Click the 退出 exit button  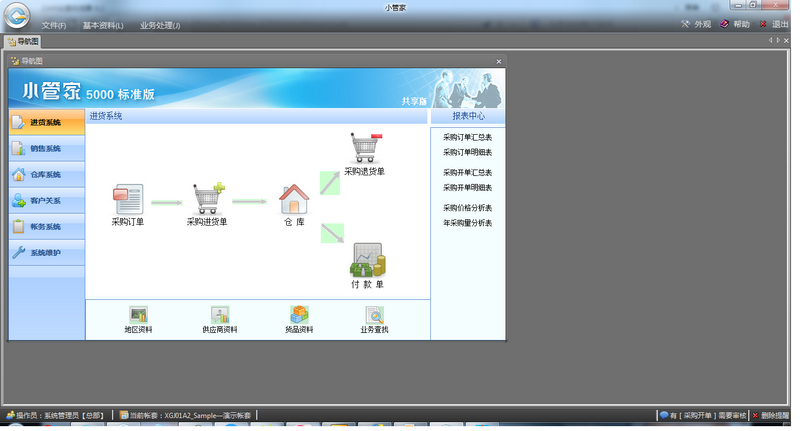point(774,24)
